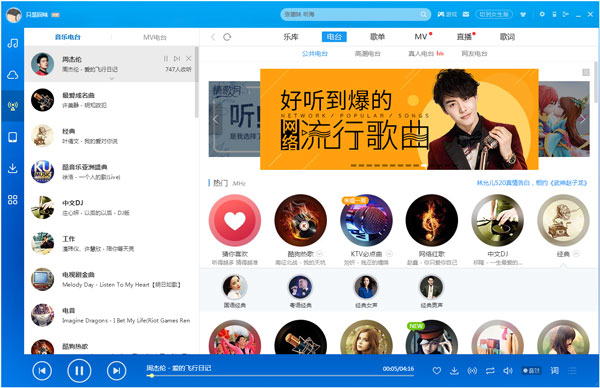The width and height of the screenshot is (600, 388).
Task: Download current song from bottom bar
Action: click(x=454, y=370)
